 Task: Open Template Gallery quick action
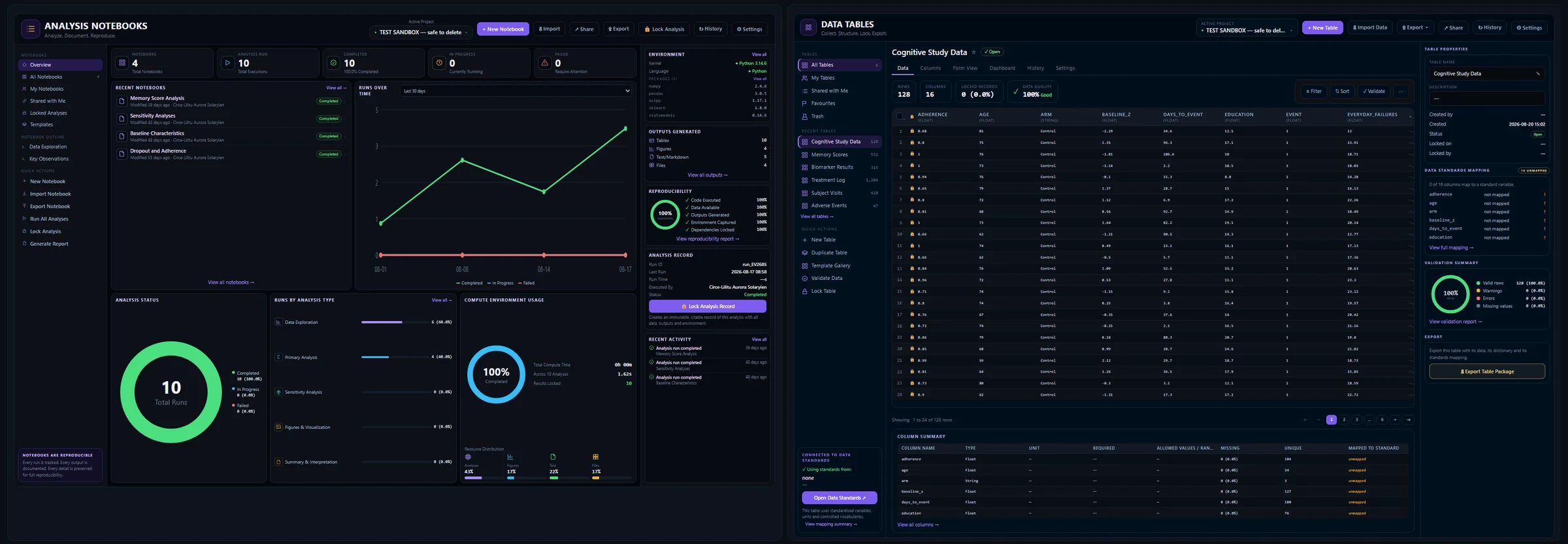point(840,265)
